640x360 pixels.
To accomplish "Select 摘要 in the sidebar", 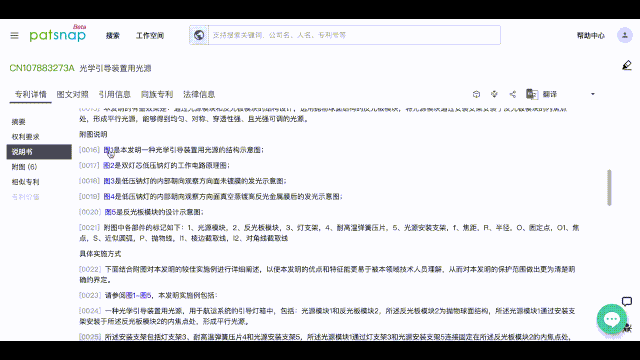I will tap(18, 122).
